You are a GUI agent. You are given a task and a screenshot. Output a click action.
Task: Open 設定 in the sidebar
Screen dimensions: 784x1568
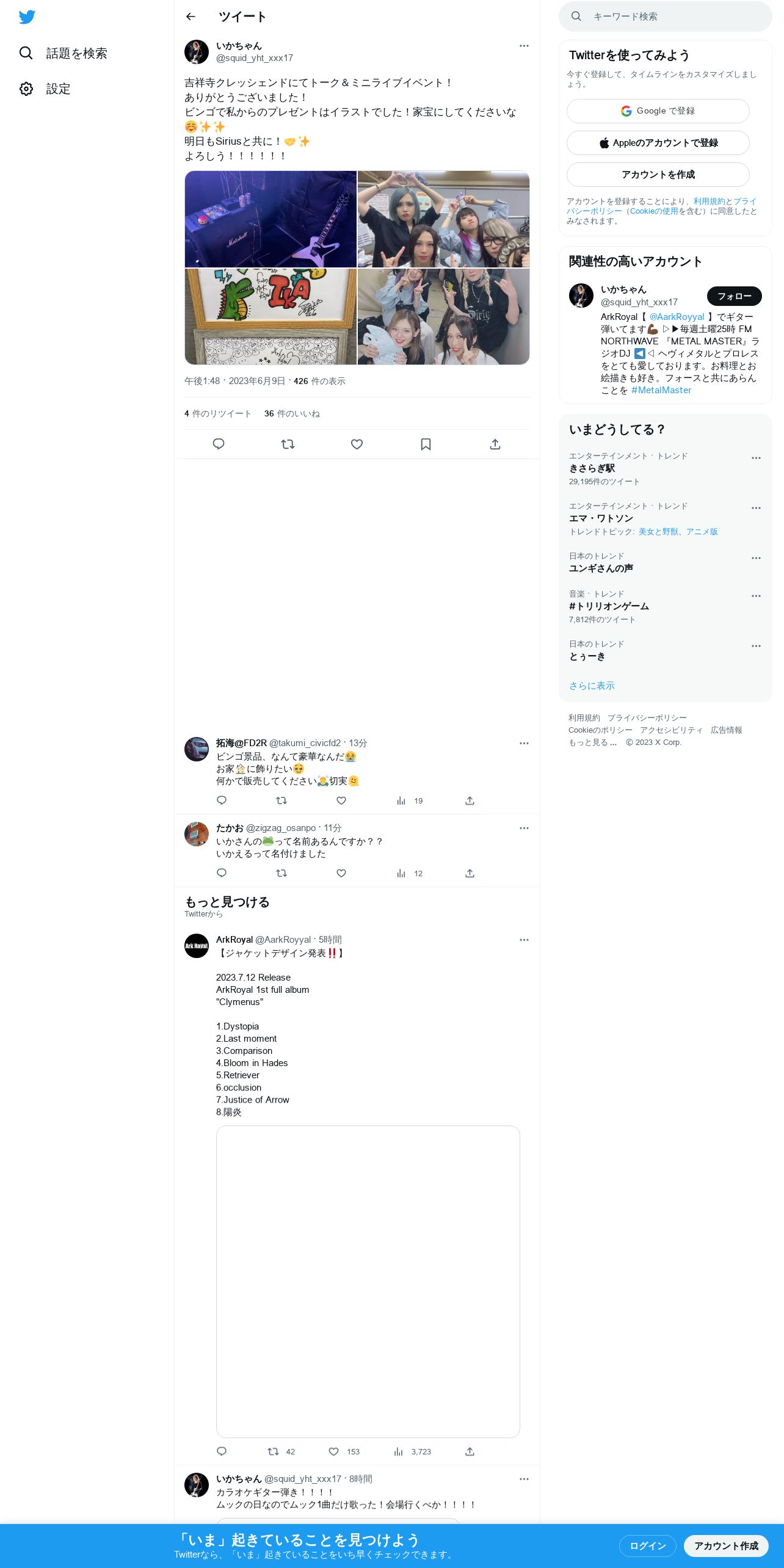[x=45, y=89]
